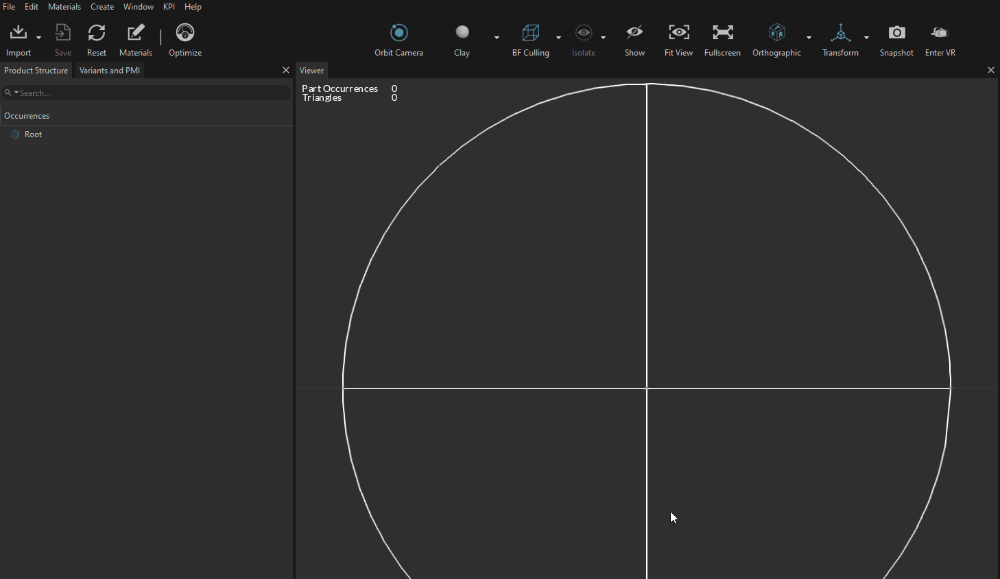Screen dimensions: 1000x579
Task: Open the File menu
Action: [x=9, y=7]
